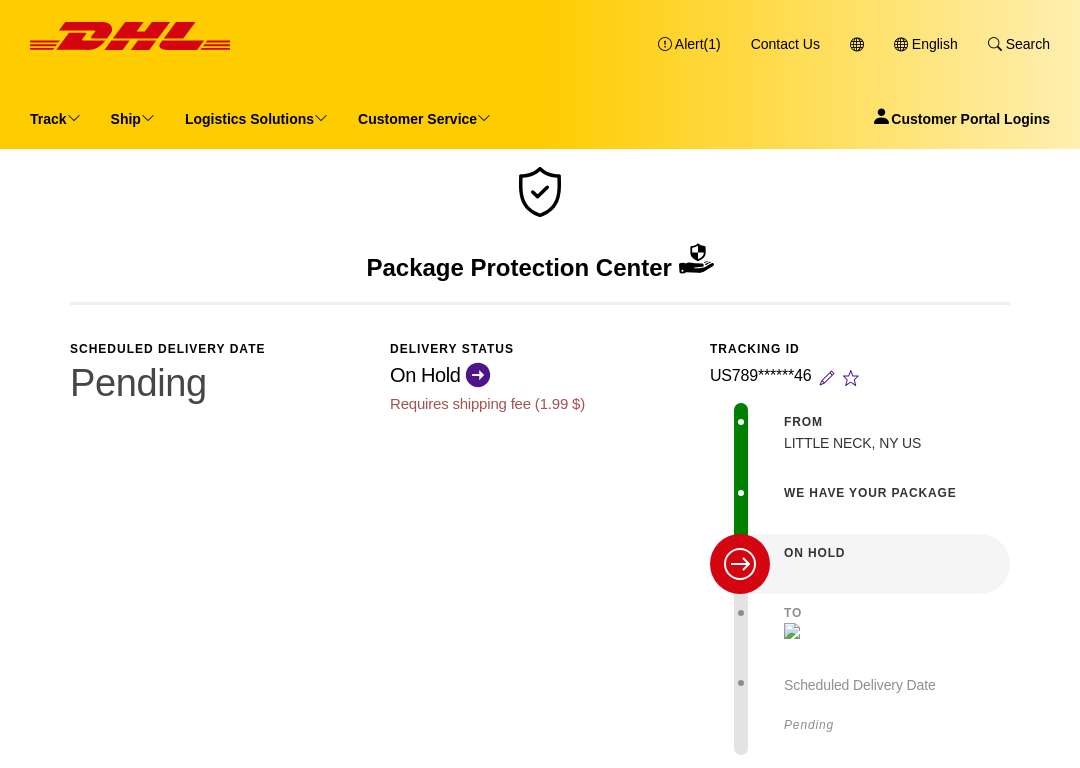Click the standalone globe region icon

point(857,45)
